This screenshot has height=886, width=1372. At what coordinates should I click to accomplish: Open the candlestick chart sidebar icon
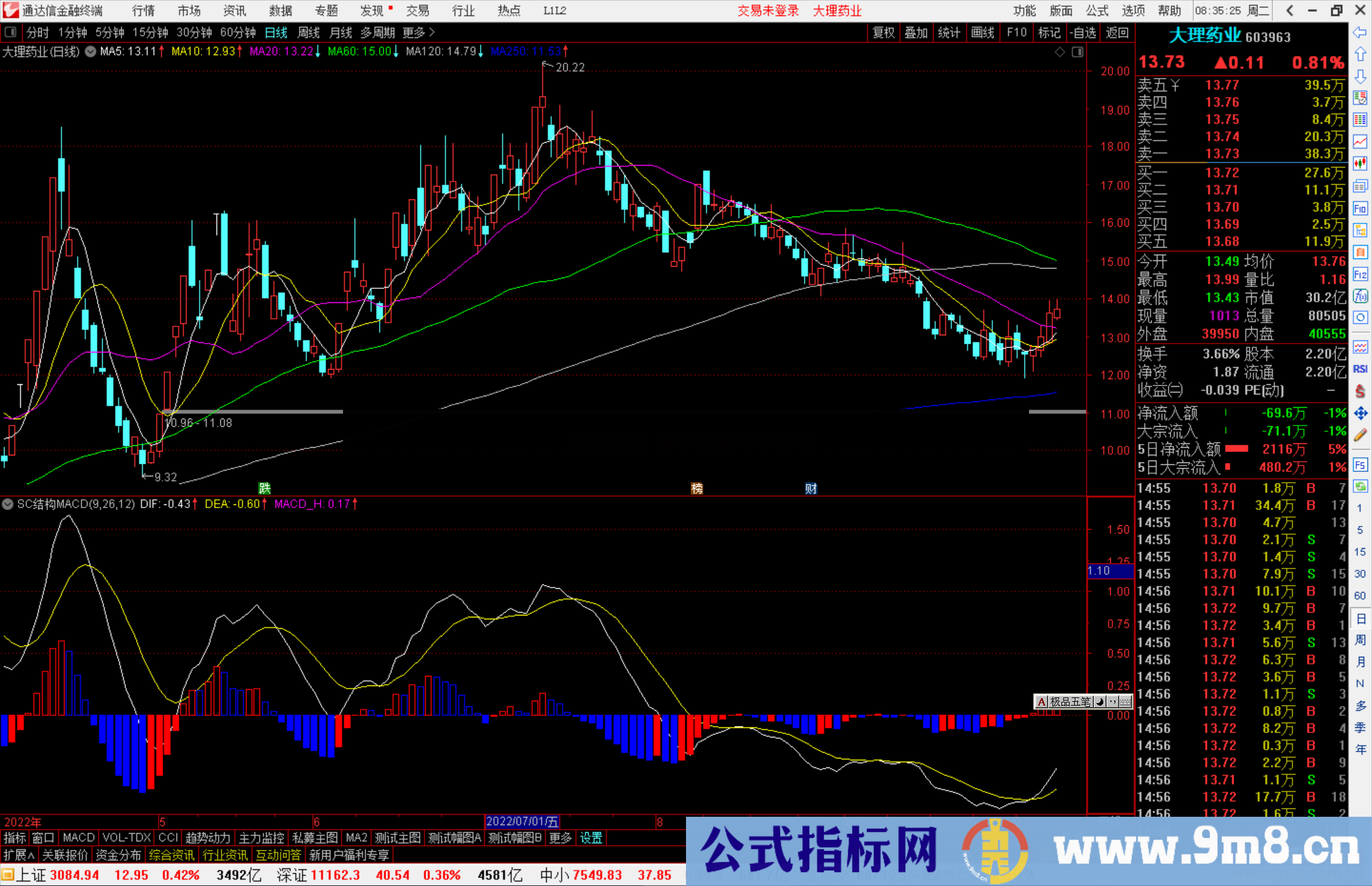[1360, 164]
